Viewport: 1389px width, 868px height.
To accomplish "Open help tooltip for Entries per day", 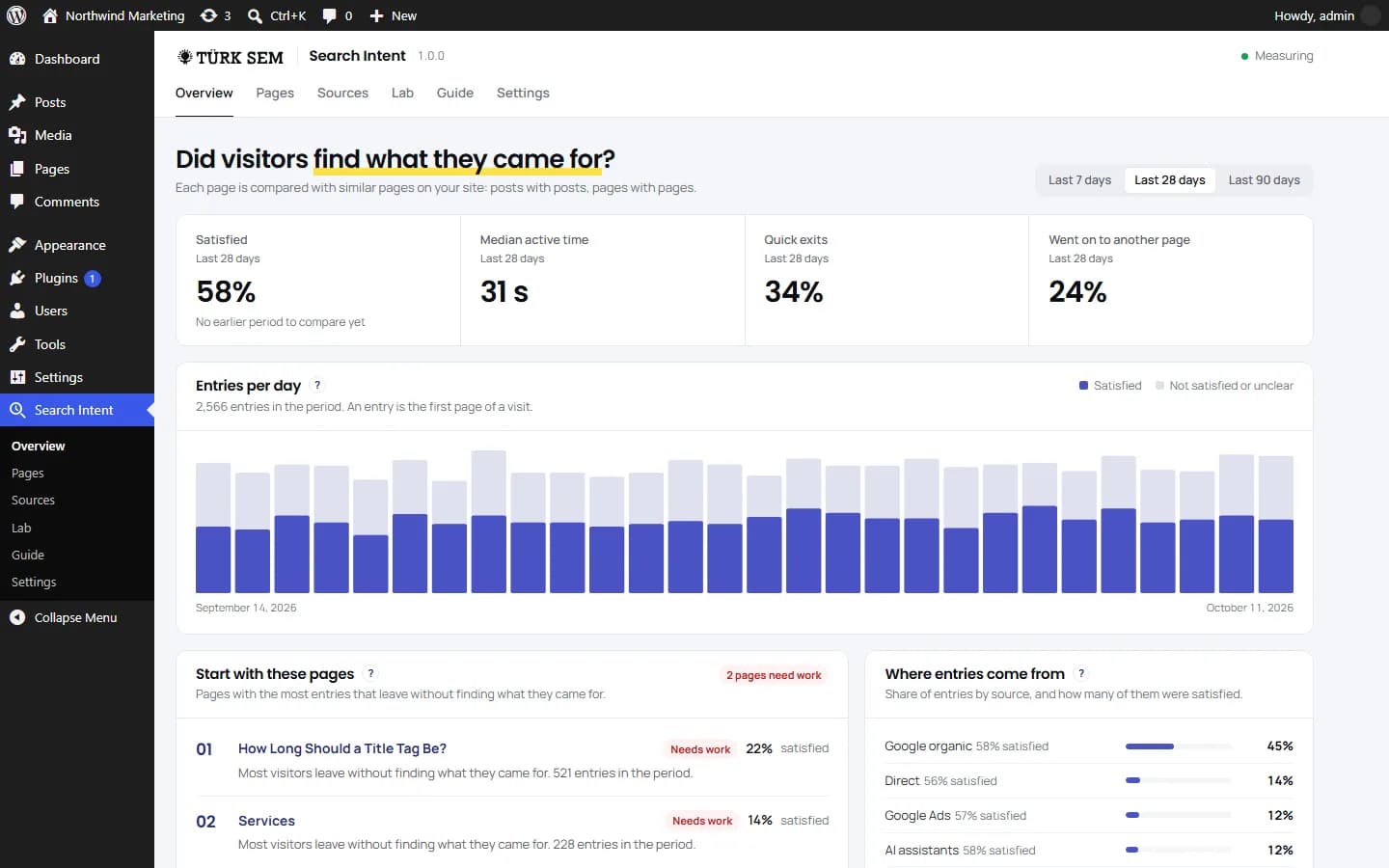I will coord(317,385).
